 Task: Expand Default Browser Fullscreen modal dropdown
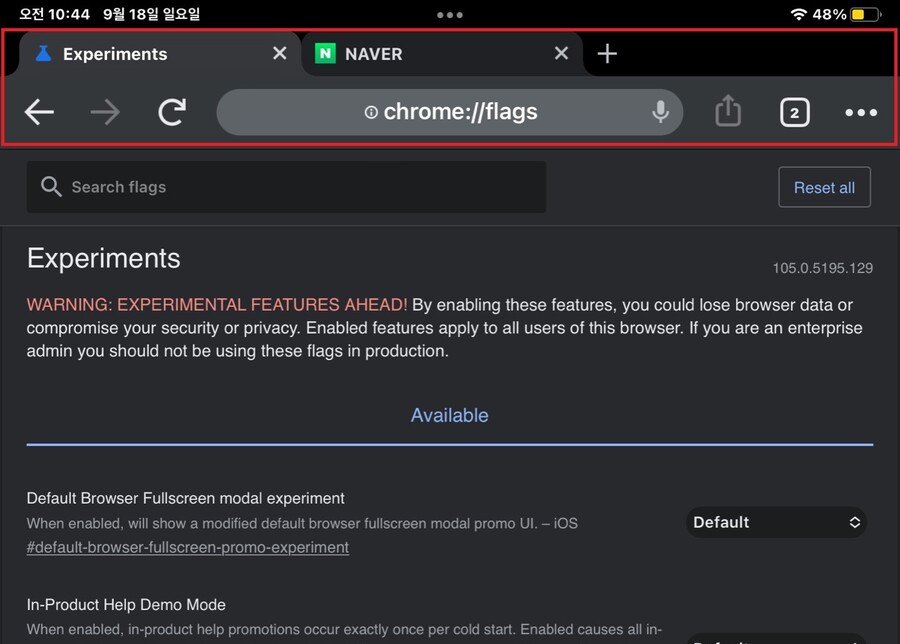click(x=776, y=522)
